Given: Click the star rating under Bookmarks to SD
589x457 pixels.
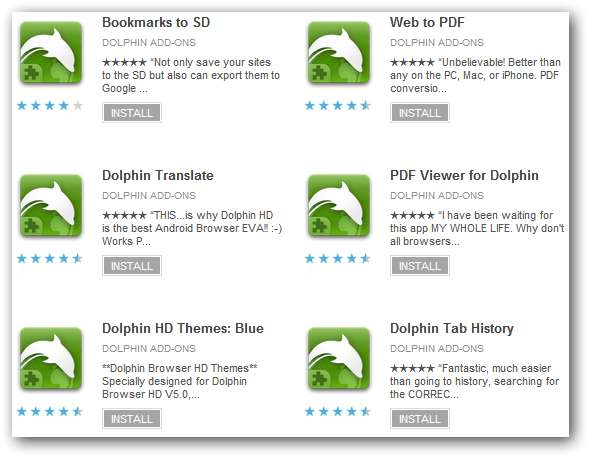Looking at the screenshot, I should click(x=50, y=106).
